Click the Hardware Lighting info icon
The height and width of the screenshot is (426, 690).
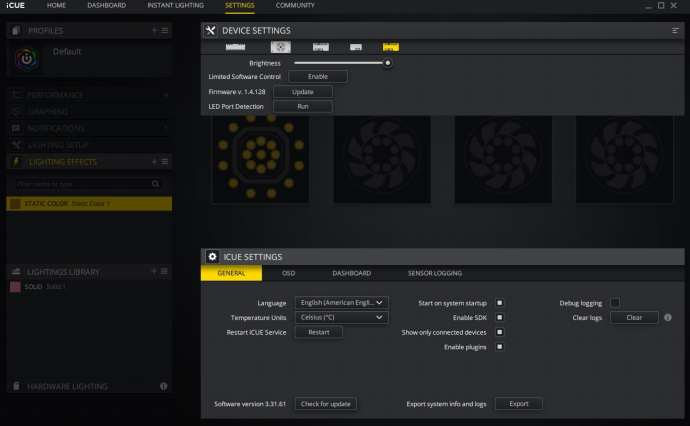coord(164,386)
